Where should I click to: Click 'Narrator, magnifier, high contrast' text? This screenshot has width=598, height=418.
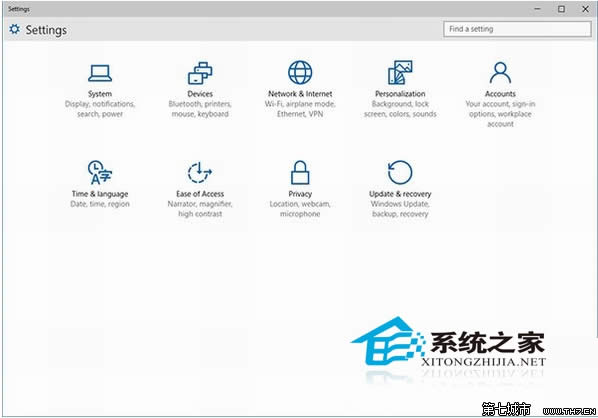click(200, 209)
